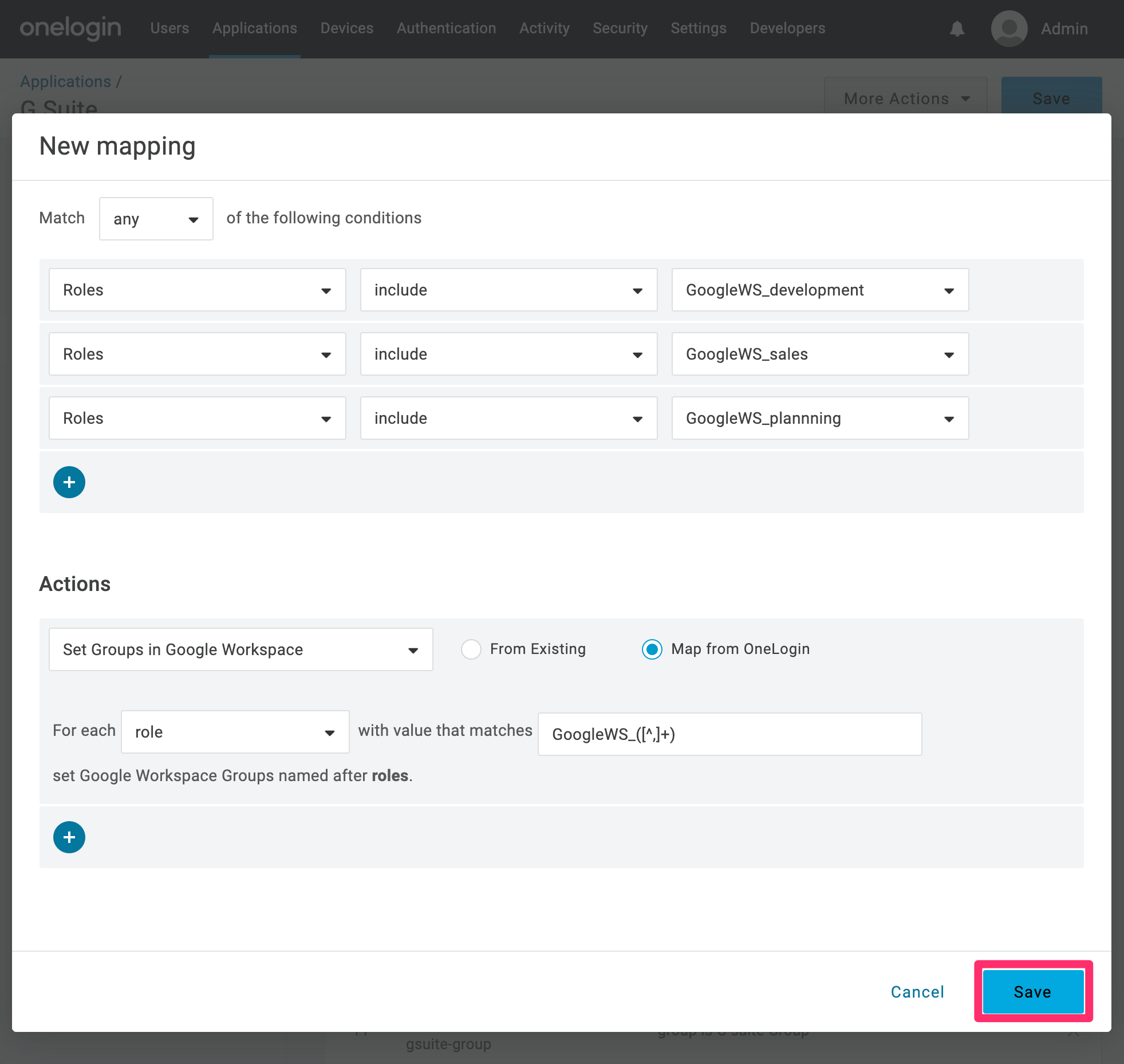
Task: Click the Admin account name
Action: pos(1064,29)
